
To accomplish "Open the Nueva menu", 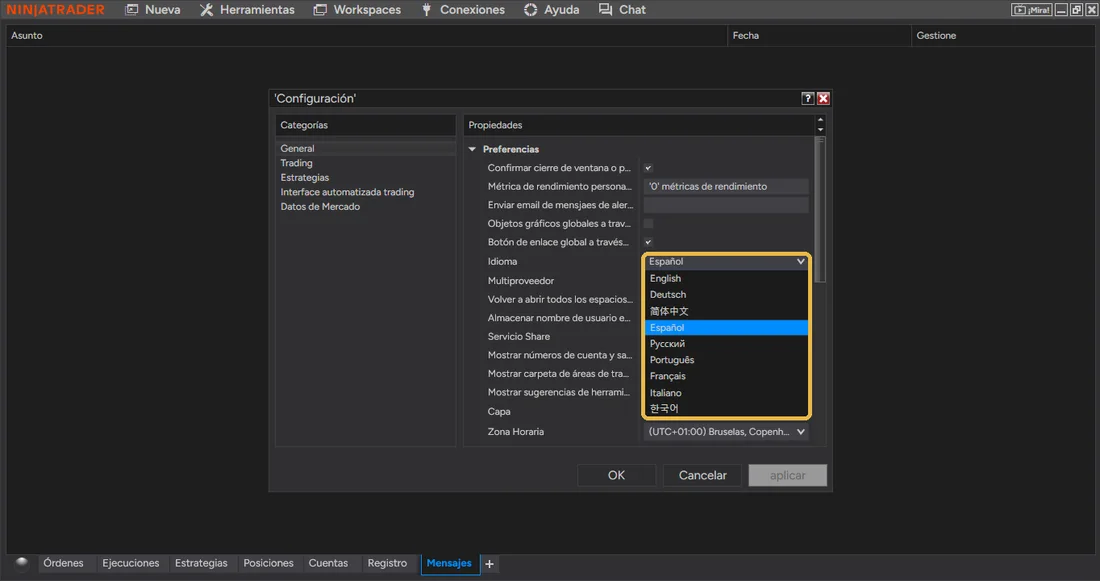I will (152, 10).
